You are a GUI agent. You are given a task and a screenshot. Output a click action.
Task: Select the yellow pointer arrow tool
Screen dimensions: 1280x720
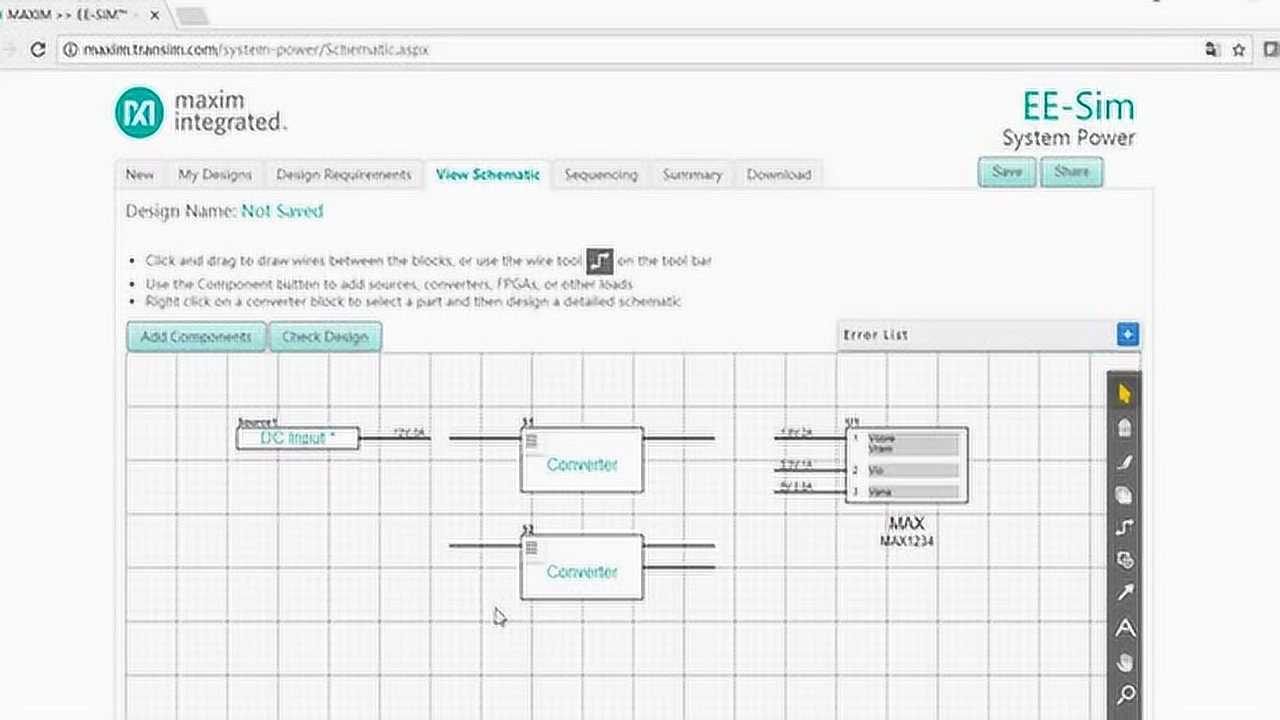tap(1124, 394)
